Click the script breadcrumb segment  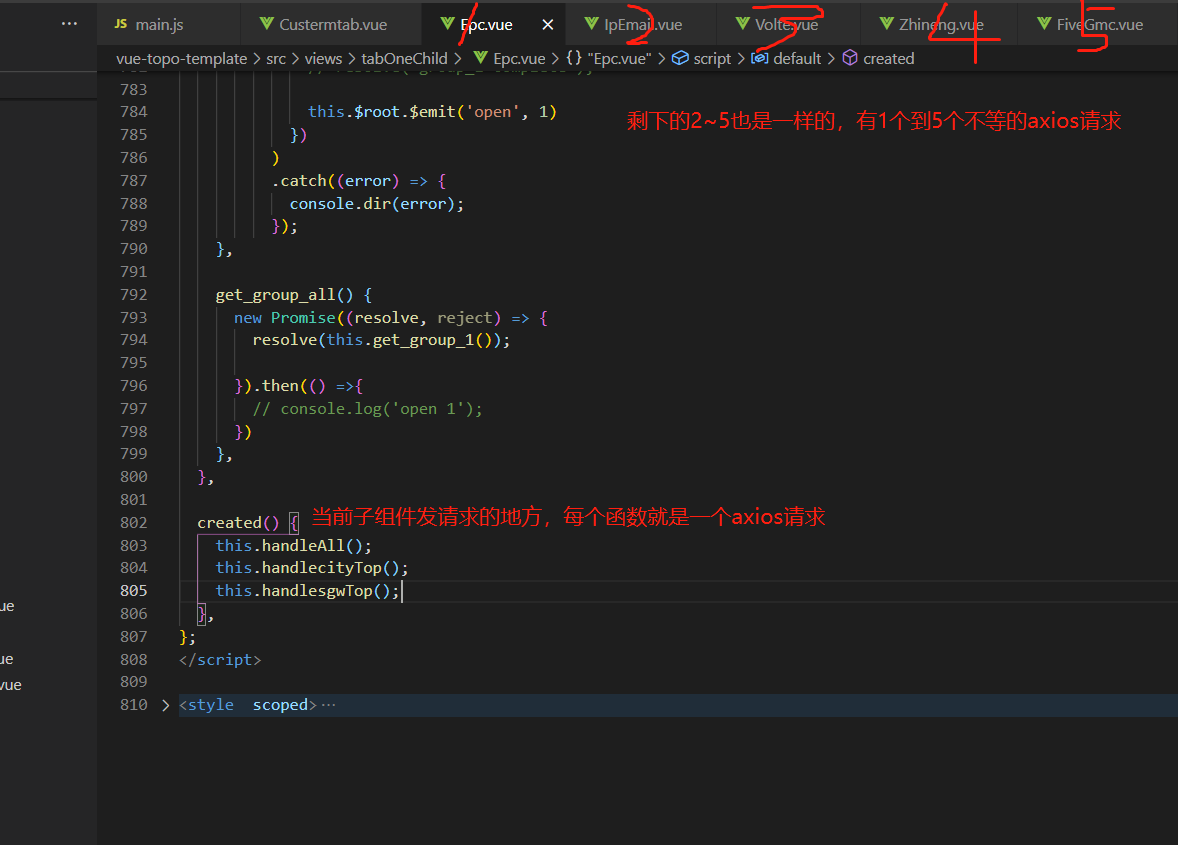712,59
